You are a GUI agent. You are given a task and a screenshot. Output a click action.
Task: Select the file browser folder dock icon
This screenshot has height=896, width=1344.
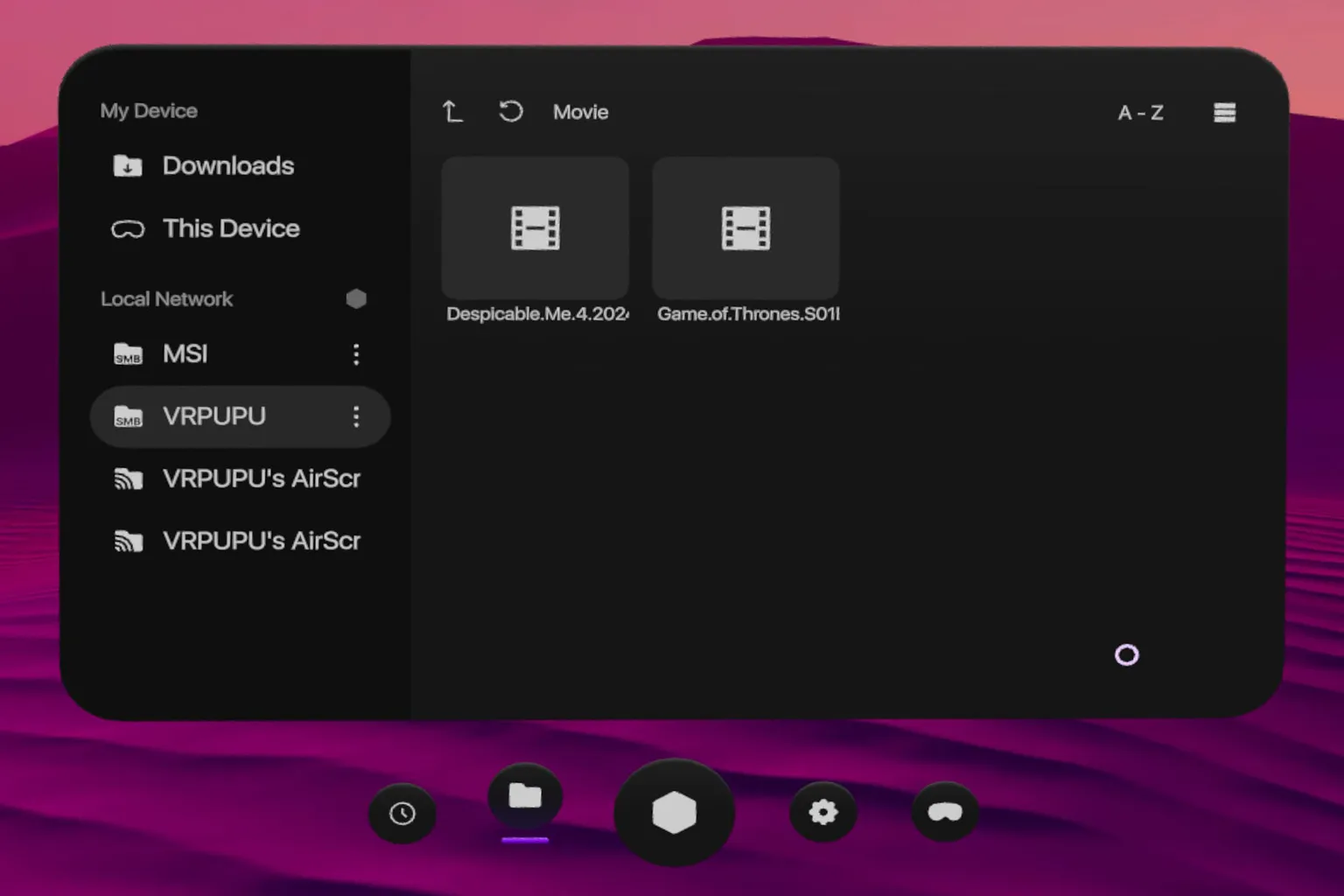(x=525, y=796)
